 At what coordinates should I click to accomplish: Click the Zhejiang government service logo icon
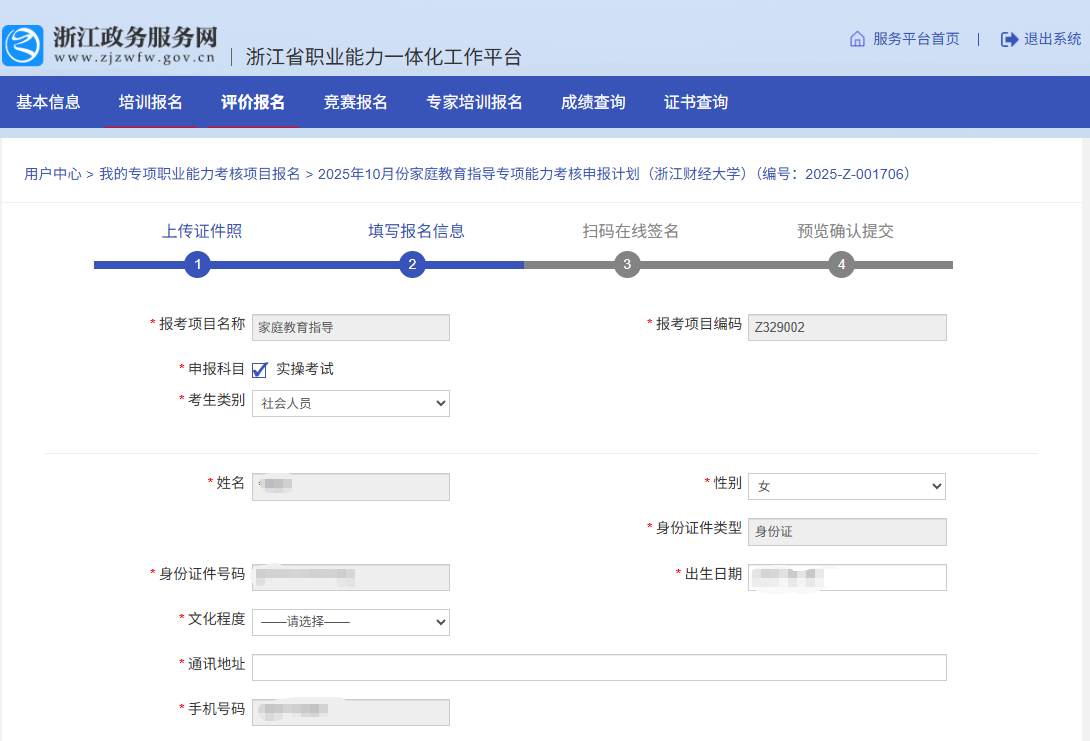tap(23, 45)
